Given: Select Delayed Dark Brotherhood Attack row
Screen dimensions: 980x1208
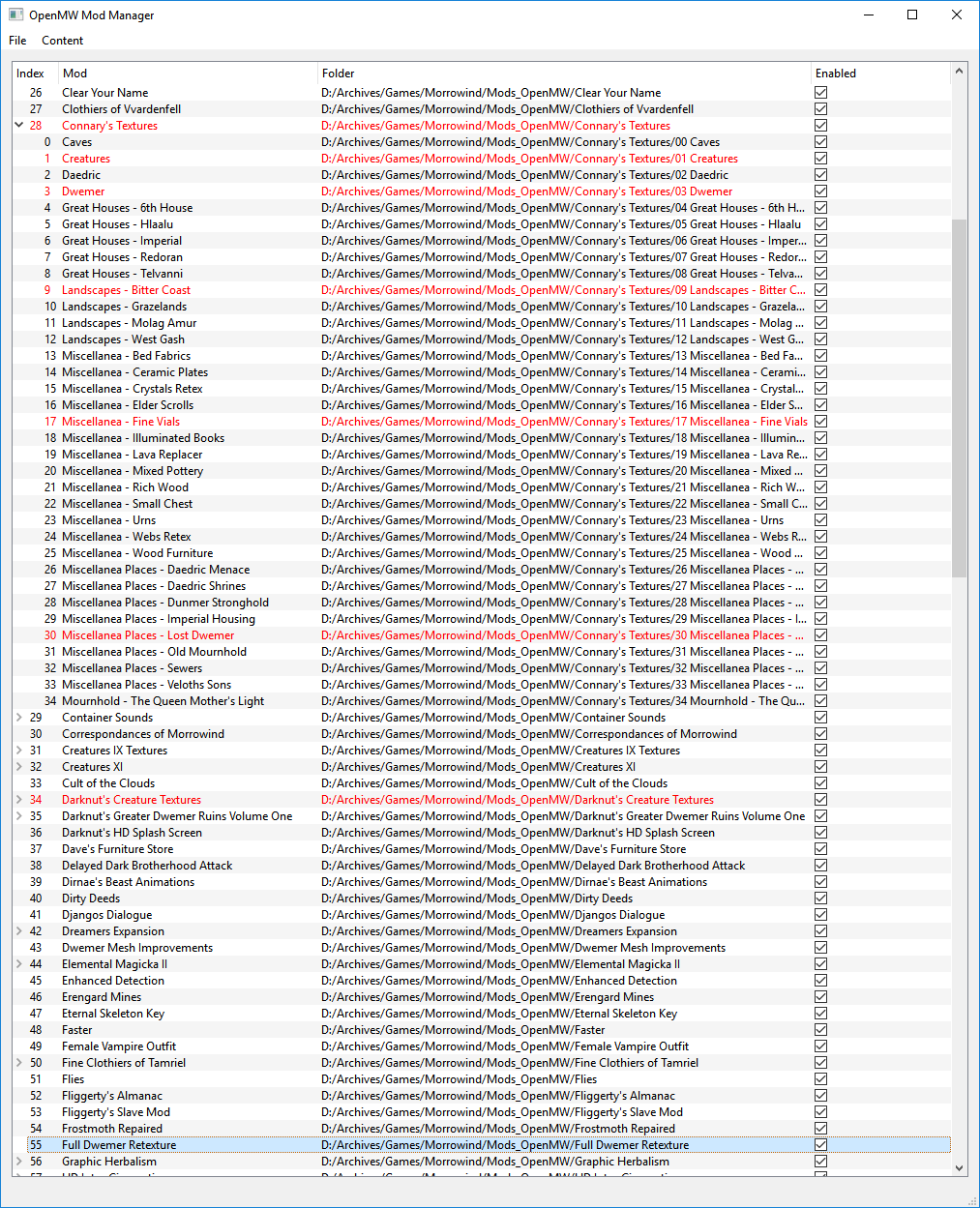Looking at the screenshot, I should pos(482,866).
